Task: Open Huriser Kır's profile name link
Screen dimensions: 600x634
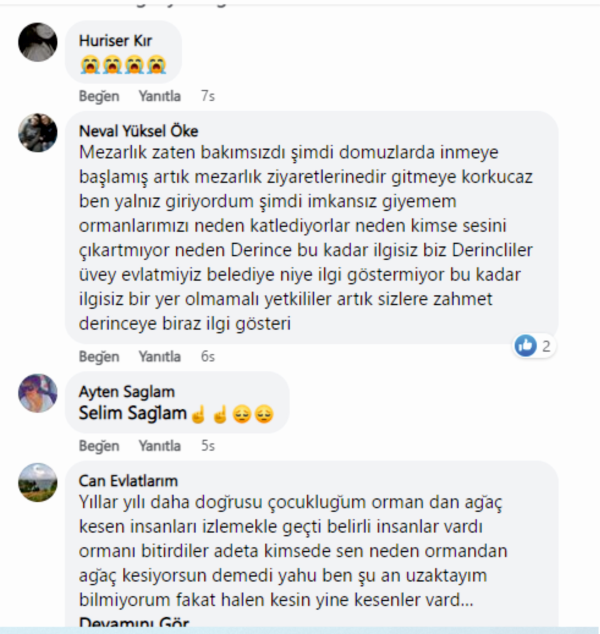Action: (115, 41)
